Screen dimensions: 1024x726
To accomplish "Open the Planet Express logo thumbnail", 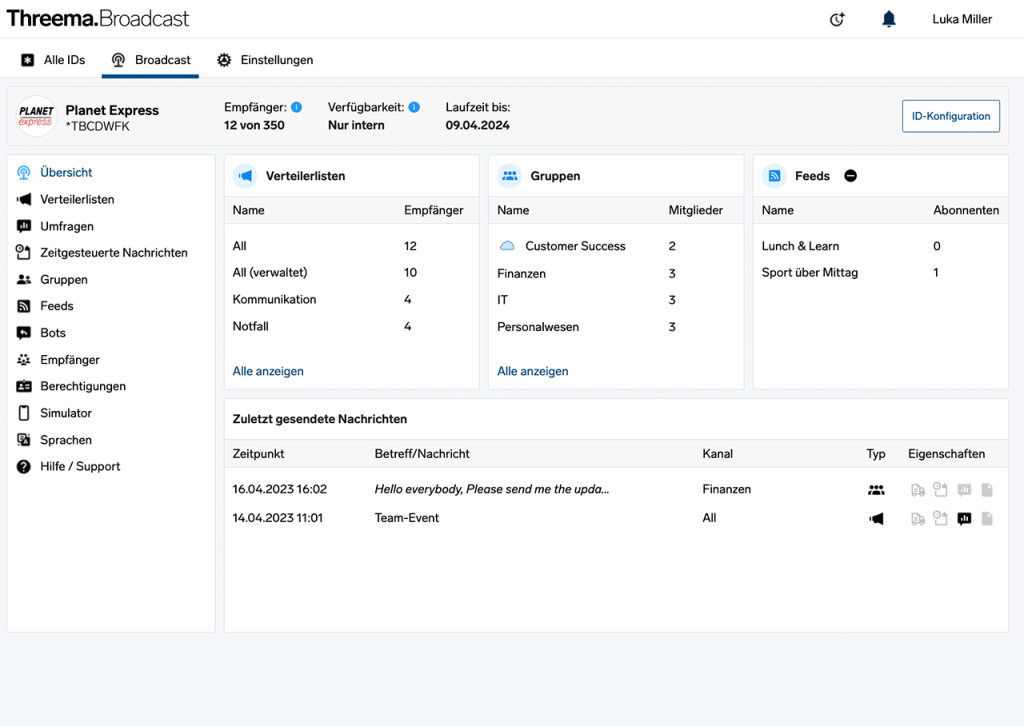I will (37, 116).
